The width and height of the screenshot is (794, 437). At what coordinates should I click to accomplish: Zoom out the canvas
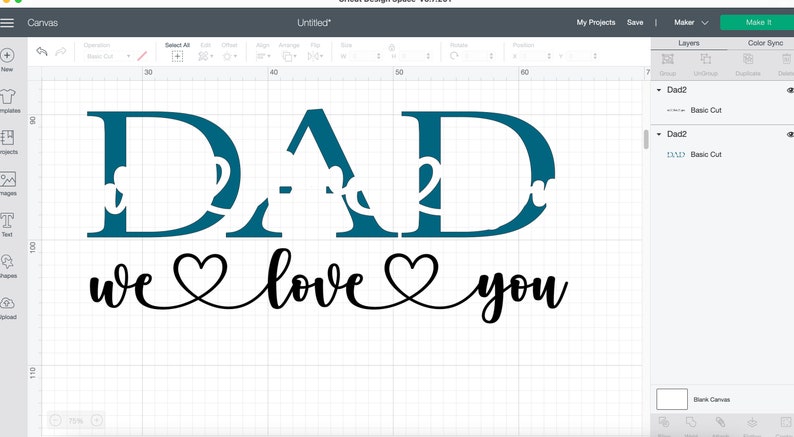[56, 420]
